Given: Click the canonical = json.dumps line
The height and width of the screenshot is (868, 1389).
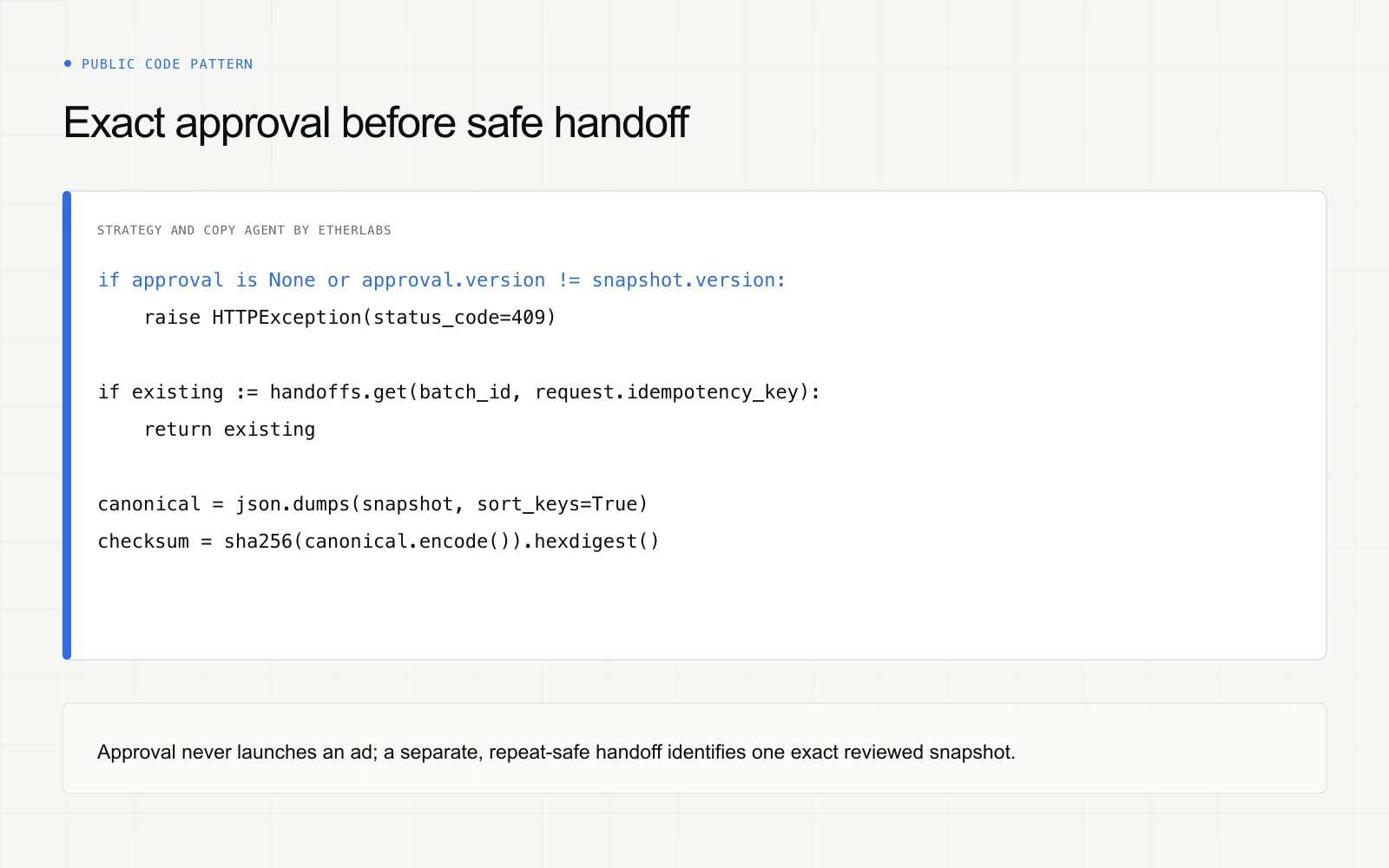Looking at the screenshot, I should tap(372, 504).
